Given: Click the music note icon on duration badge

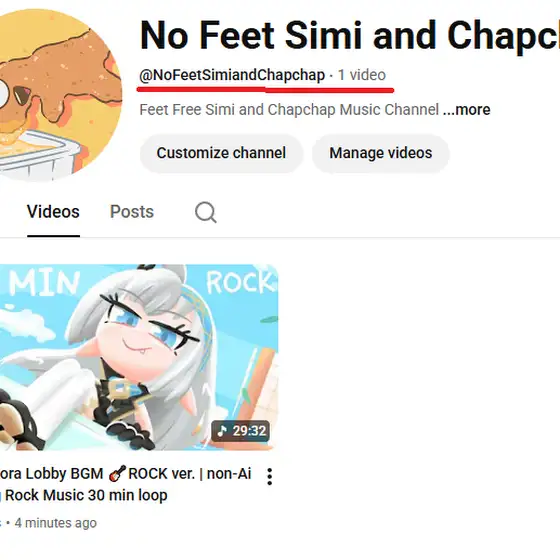Looking at the screenshot, I should tap(222, 431).
